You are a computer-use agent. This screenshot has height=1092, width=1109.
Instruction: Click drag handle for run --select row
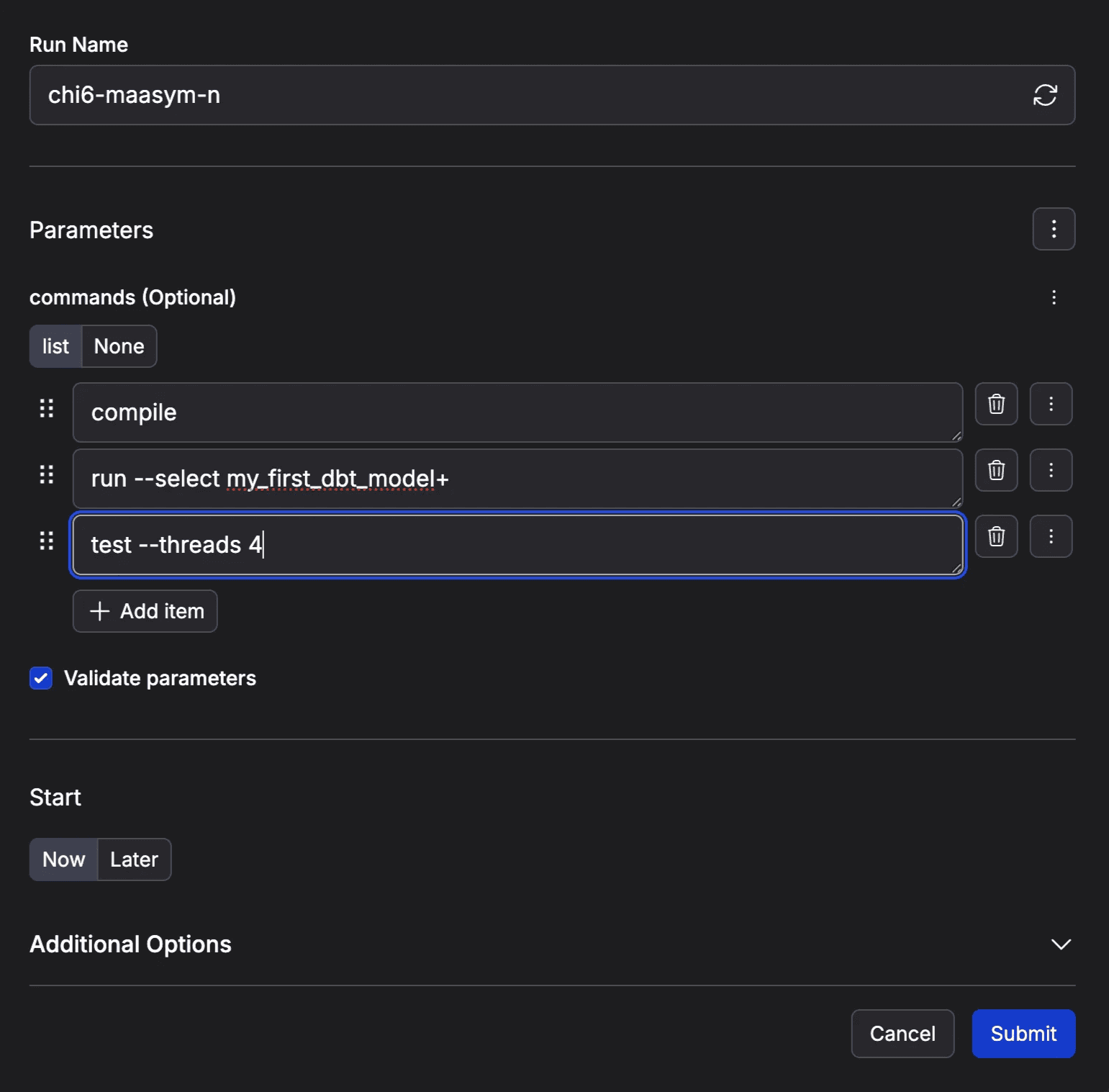click(47, 475)
